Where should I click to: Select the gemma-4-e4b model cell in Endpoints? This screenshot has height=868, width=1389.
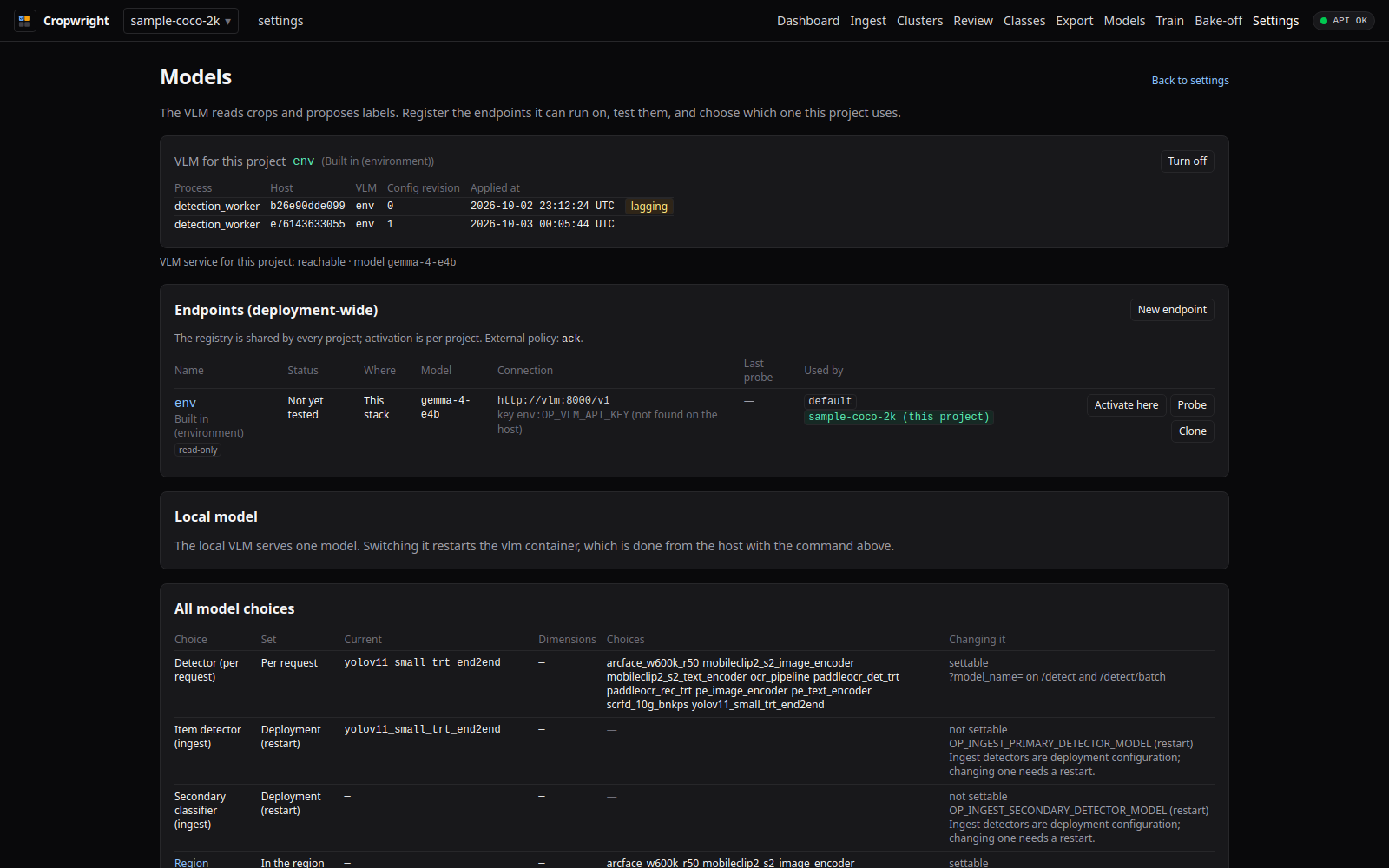point(445,408)
